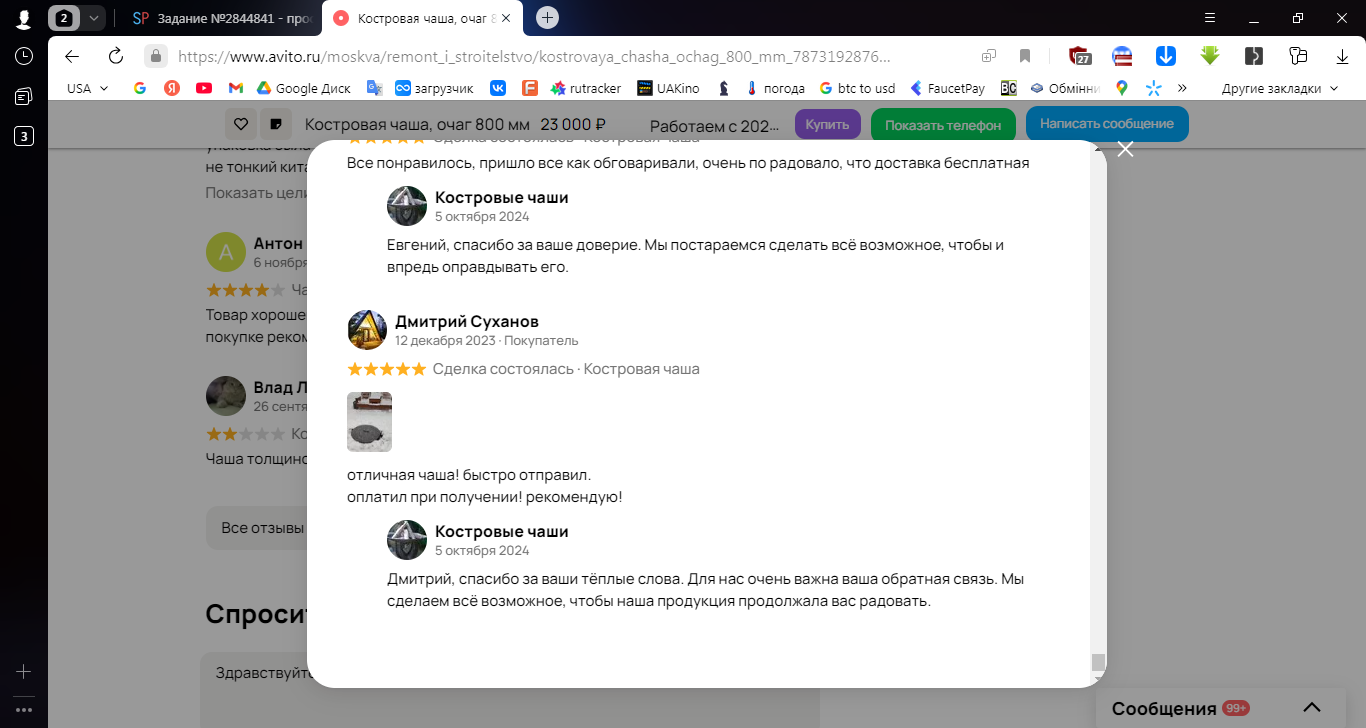1366x728 pixels.
Task: Click the green Показать телефон button
Action: click(x=943, y=125)
